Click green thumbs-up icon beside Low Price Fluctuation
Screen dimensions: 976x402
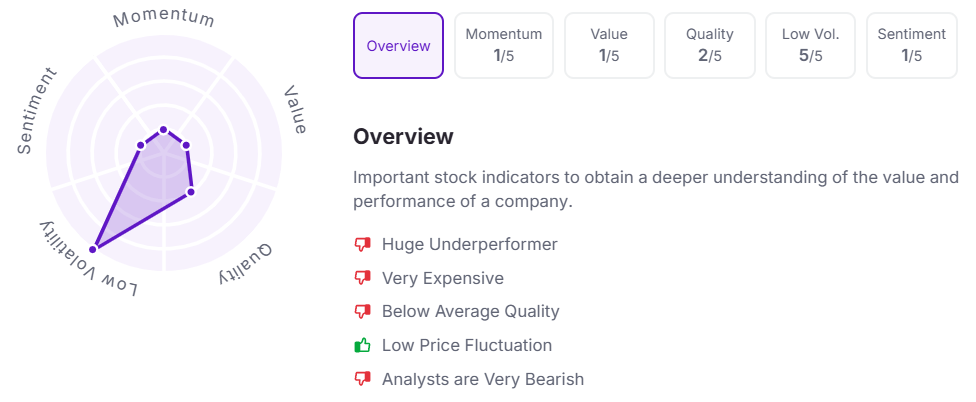pos(362,345)
